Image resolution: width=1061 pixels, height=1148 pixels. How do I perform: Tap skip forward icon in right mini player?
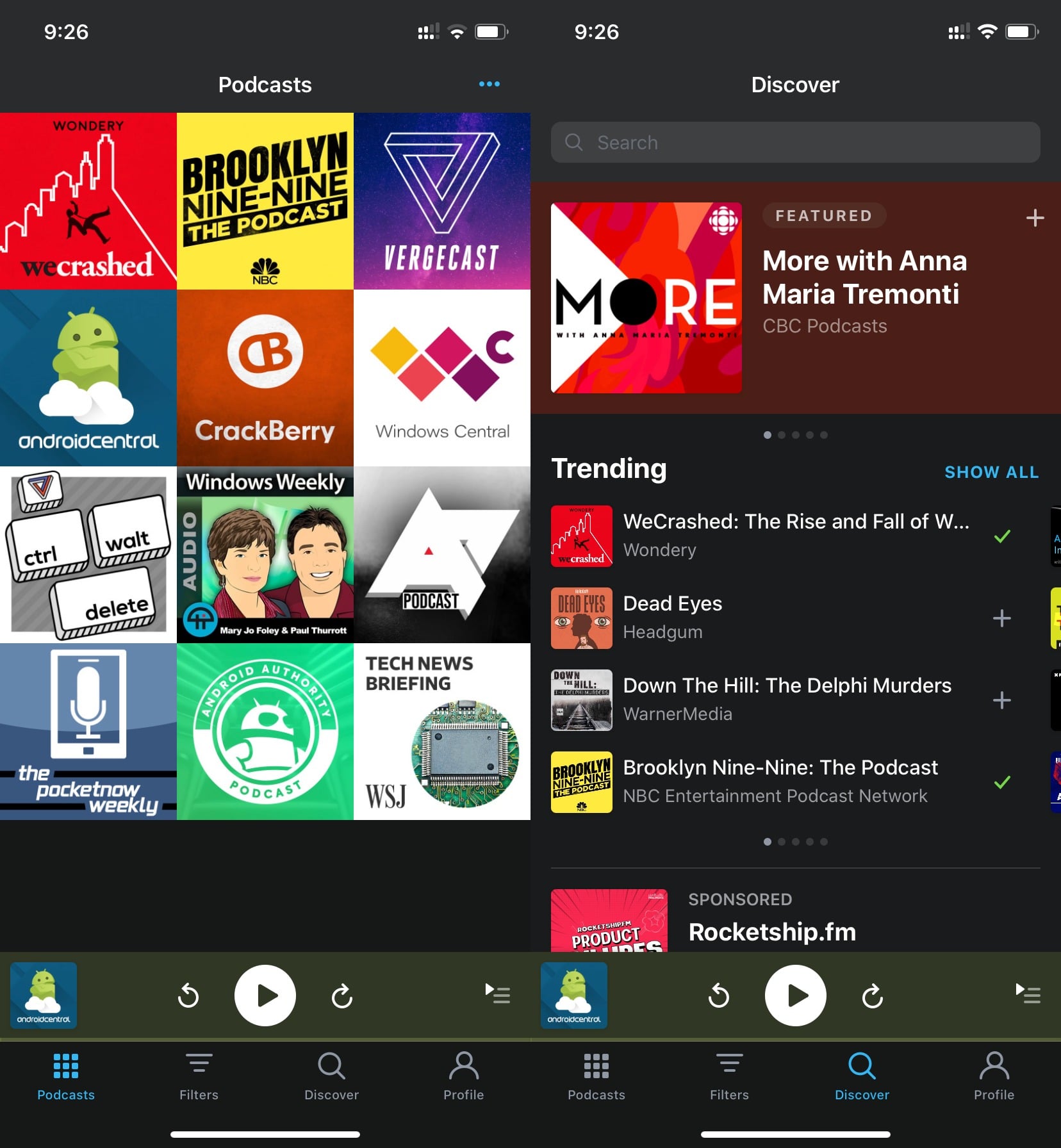pos(872,996)
